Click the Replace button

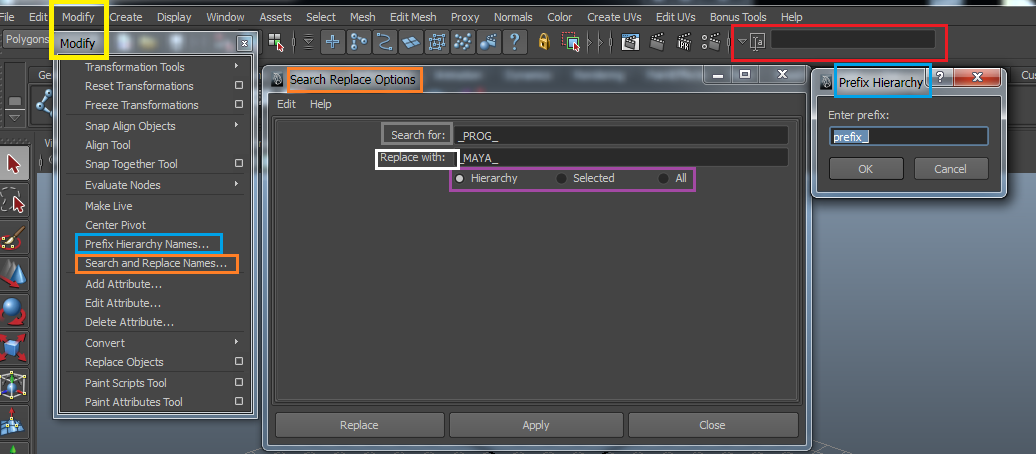[359, 425]
